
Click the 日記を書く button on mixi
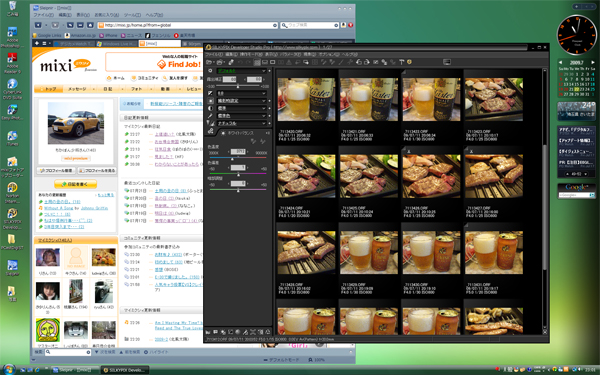[x=75, y=184]
